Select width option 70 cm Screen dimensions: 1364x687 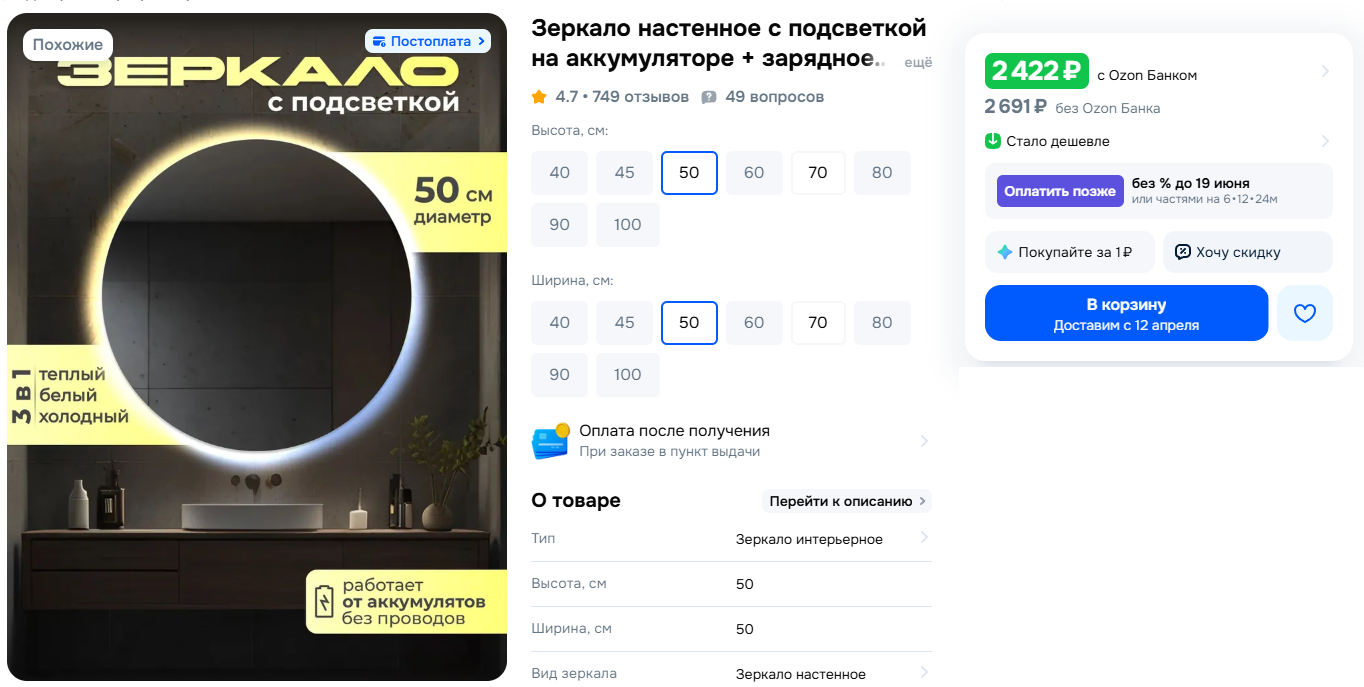[818, 323]
